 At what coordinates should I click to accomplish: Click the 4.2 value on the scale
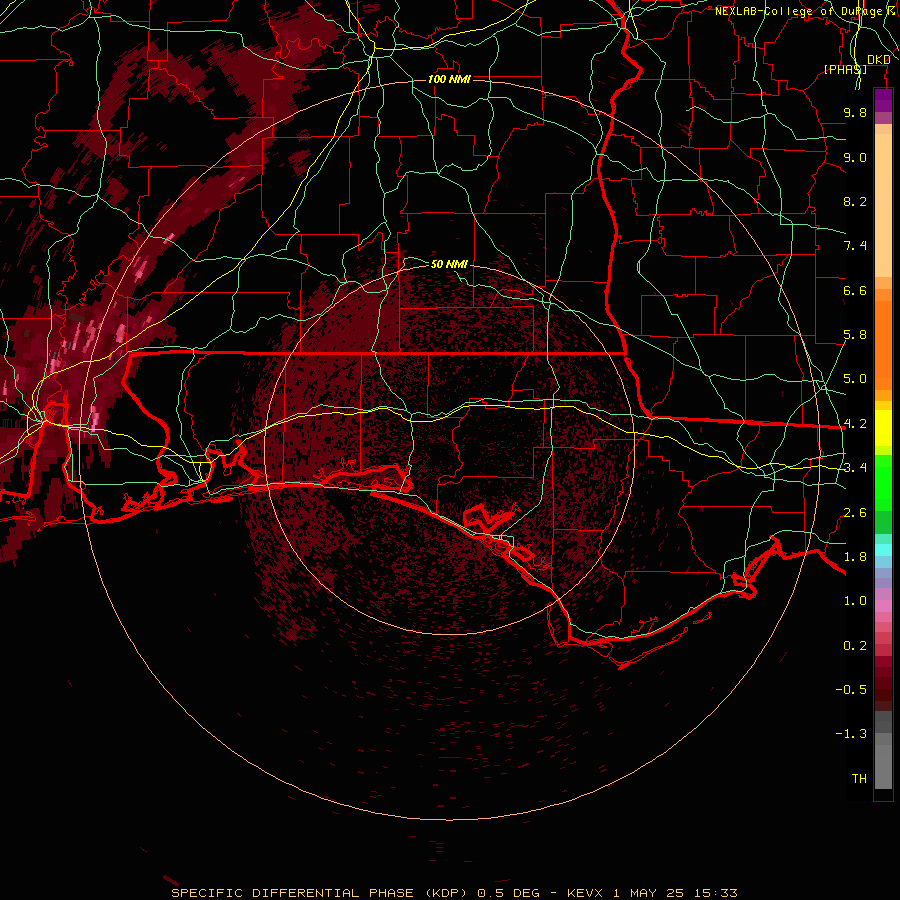click(855, 424)
